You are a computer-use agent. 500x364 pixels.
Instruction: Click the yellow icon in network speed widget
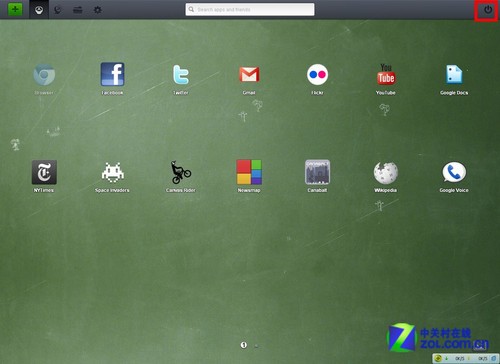tap(439, 358)
